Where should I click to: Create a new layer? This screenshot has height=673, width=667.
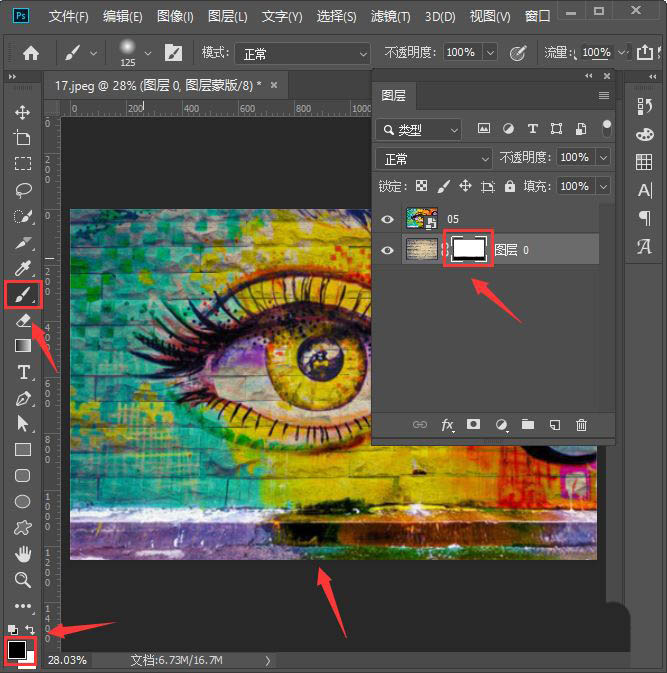(555, 425)
